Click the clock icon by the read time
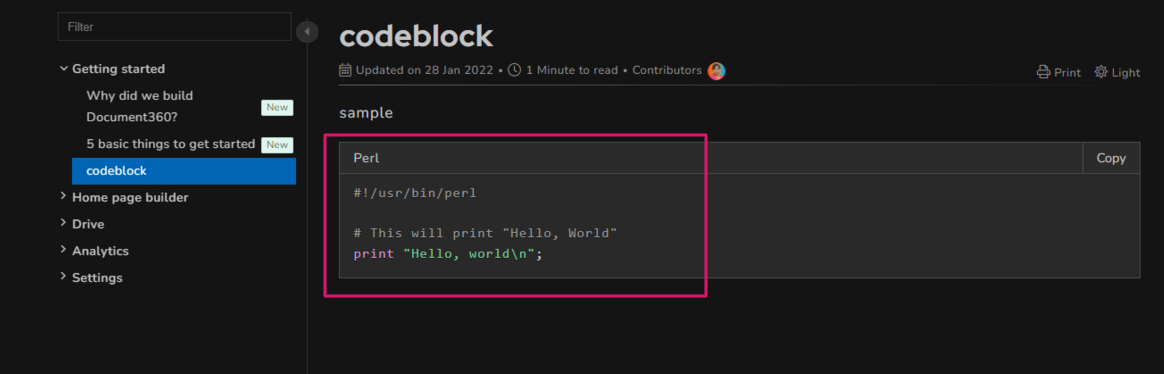1164x374 pixels. [514, 70]
